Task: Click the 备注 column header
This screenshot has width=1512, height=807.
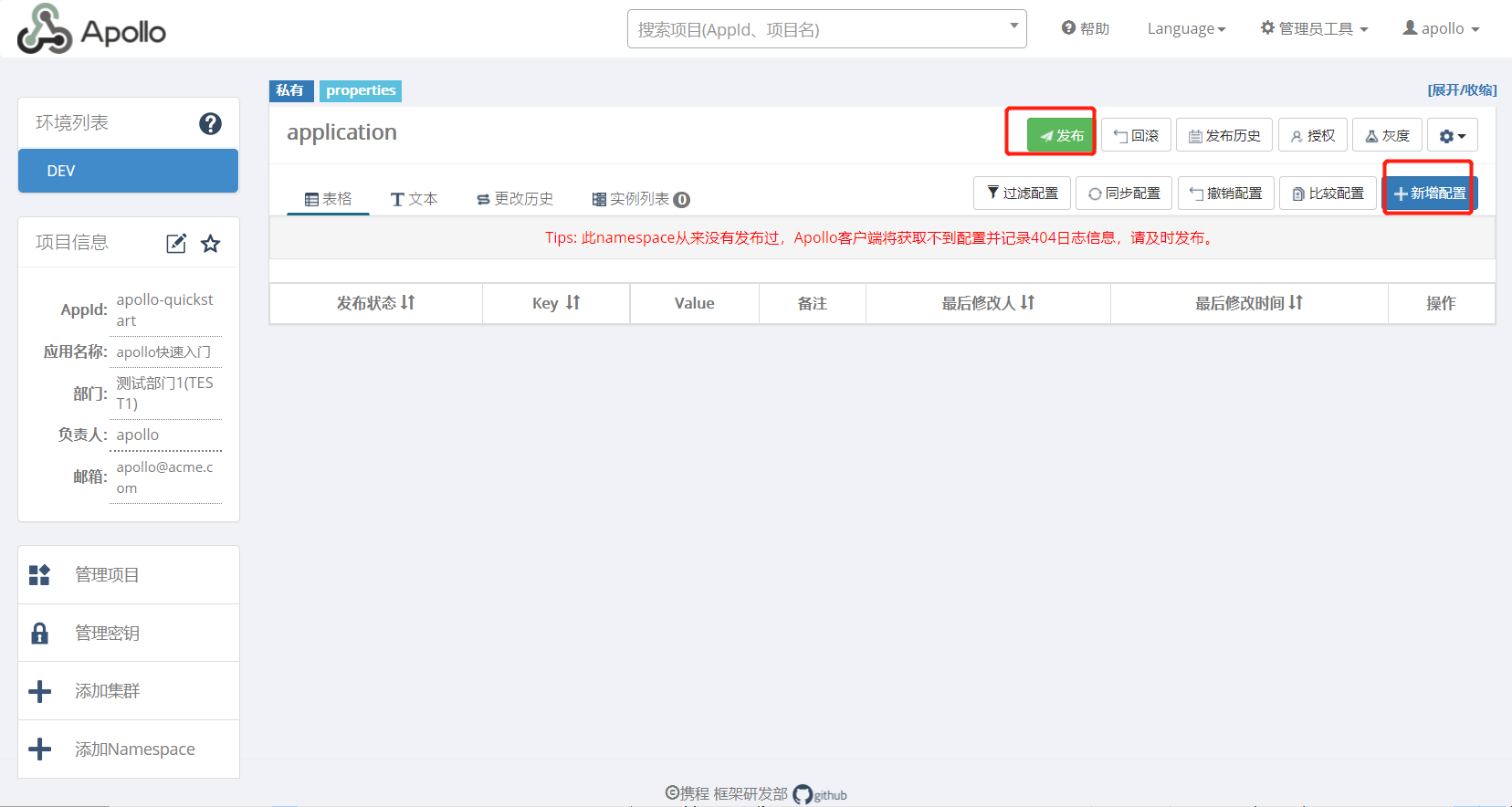Action: pos(813,303)
